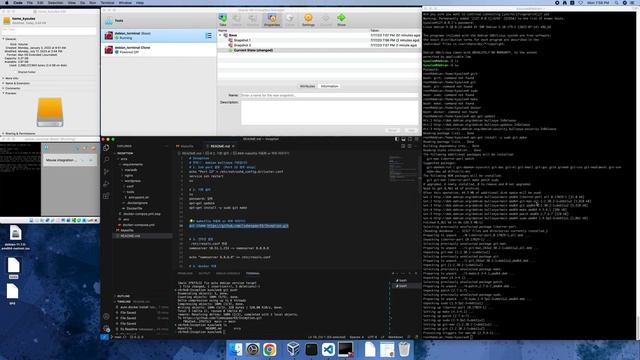Open System Preferences from the Dock
This screenshot has height=360, width=640.
tap(253, 349)
